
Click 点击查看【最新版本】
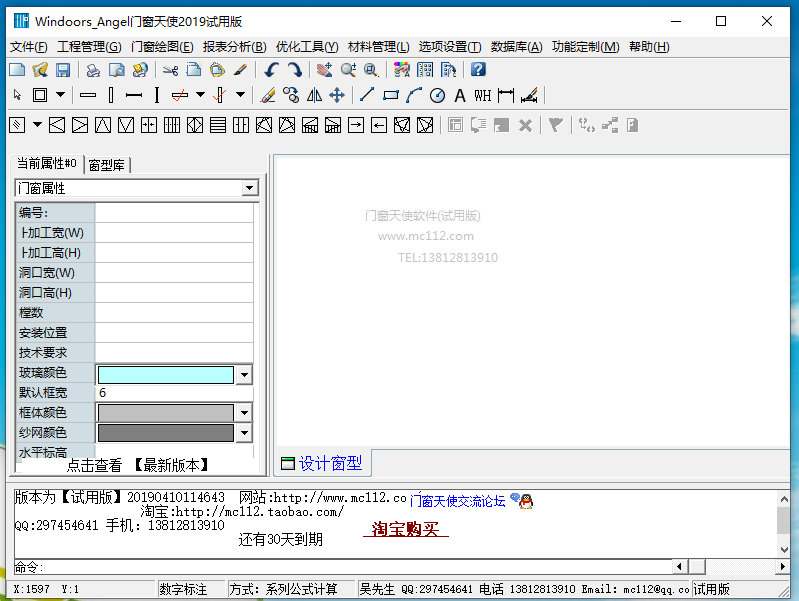coord(138,465)
